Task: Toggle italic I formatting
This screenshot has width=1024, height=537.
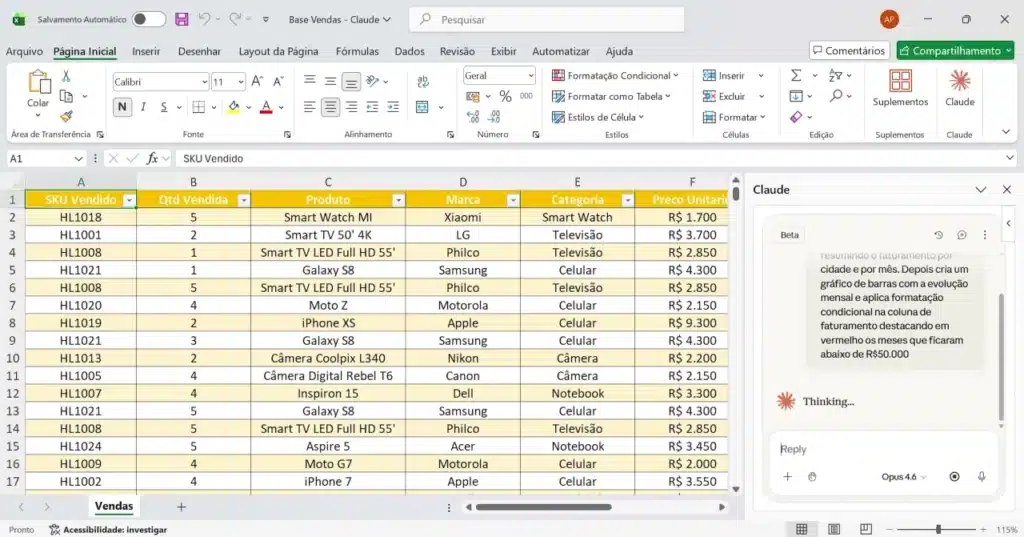Action: click(x=143, y=107)
